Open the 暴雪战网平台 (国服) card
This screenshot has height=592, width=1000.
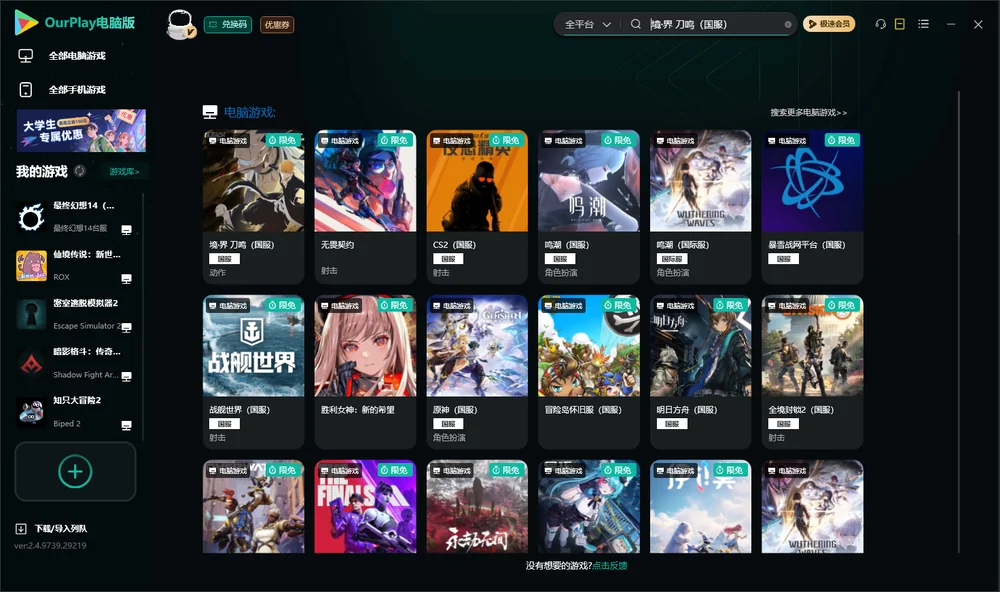click(812, 207)
